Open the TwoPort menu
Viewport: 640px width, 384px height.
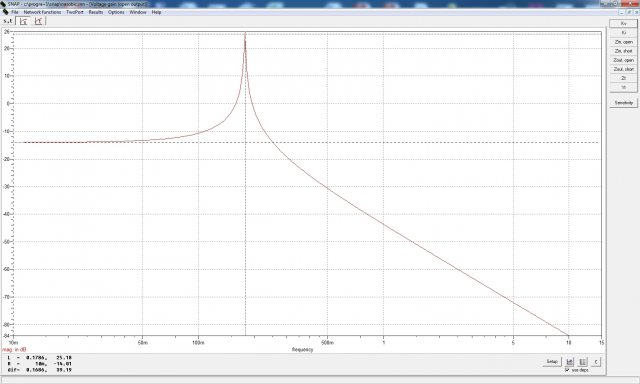[75, 12]
